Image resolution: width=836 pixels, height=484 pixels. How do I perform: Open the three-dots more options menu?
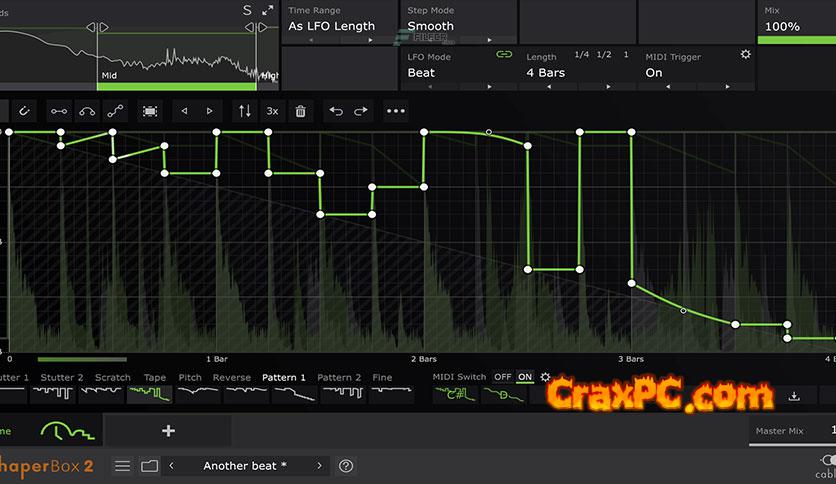click(396, 111)
